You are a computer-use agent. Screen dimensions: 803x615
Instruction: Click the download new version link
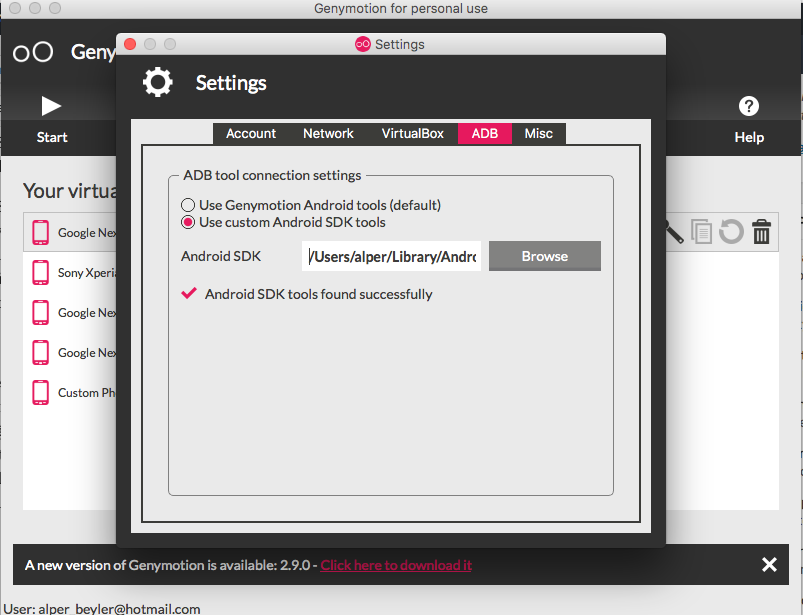tap(396, 565)
